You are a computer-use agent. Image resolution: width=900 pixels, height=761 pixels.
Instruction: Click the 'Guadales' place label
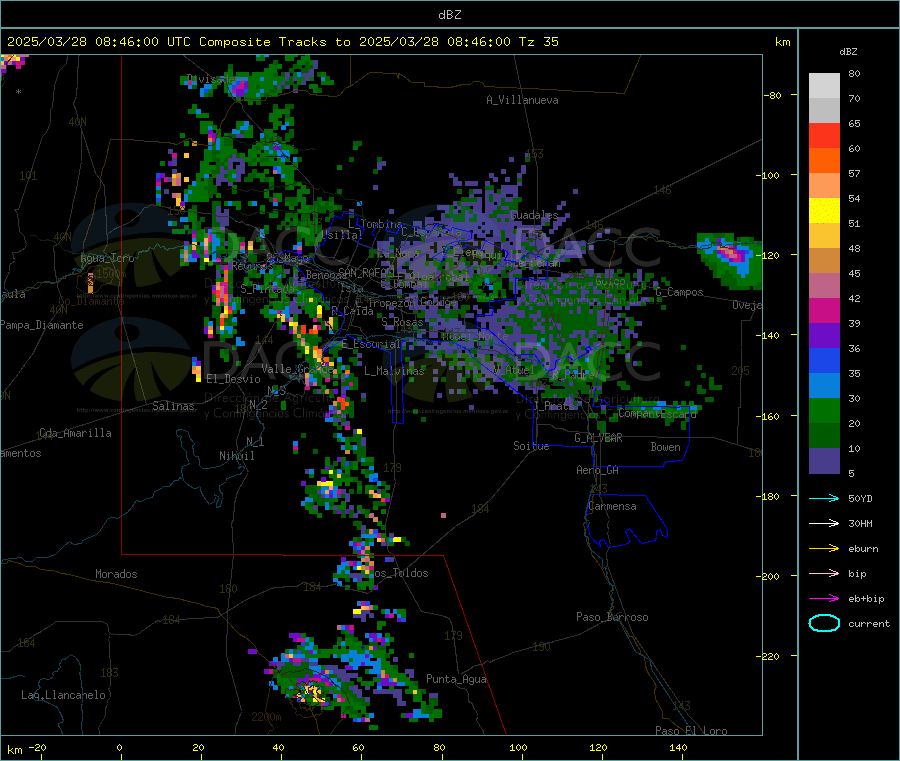tap(534, 215)
